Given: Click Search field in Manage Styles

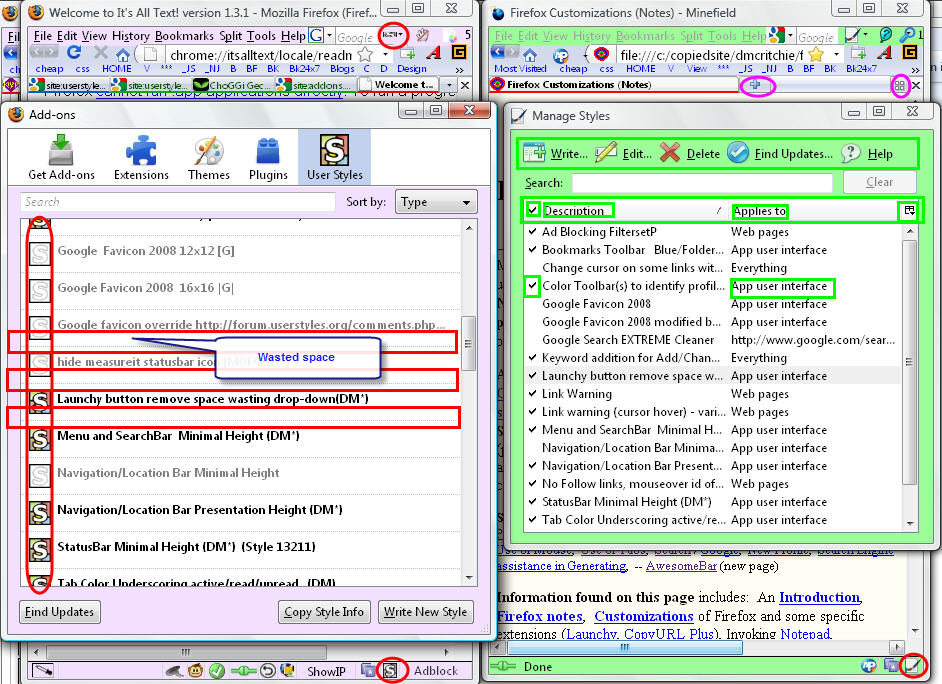Looking at the screenshot, I should tap(702, 183).
